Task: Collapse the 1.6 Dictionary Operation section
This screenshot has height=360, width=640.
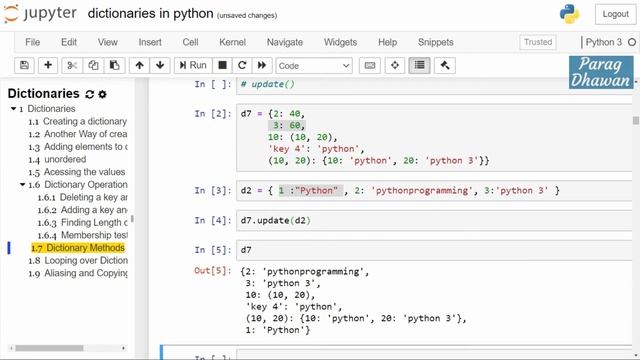Action: (22, 184)
